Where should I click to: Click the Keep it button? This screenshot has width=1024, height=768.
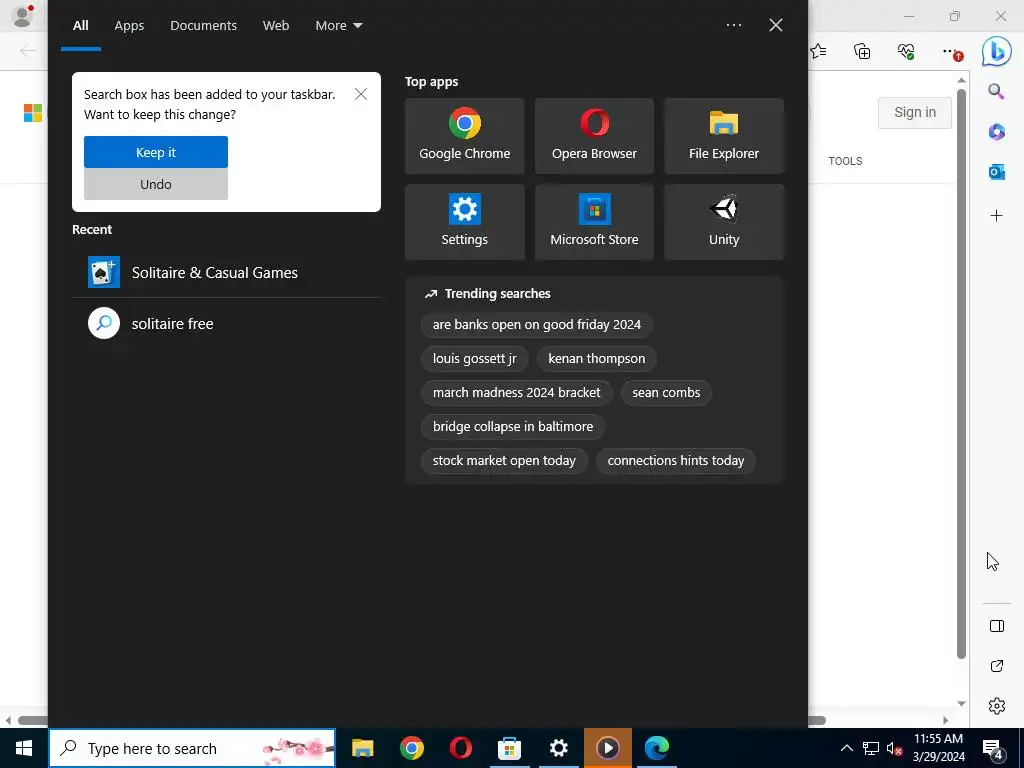coord(155,152)
